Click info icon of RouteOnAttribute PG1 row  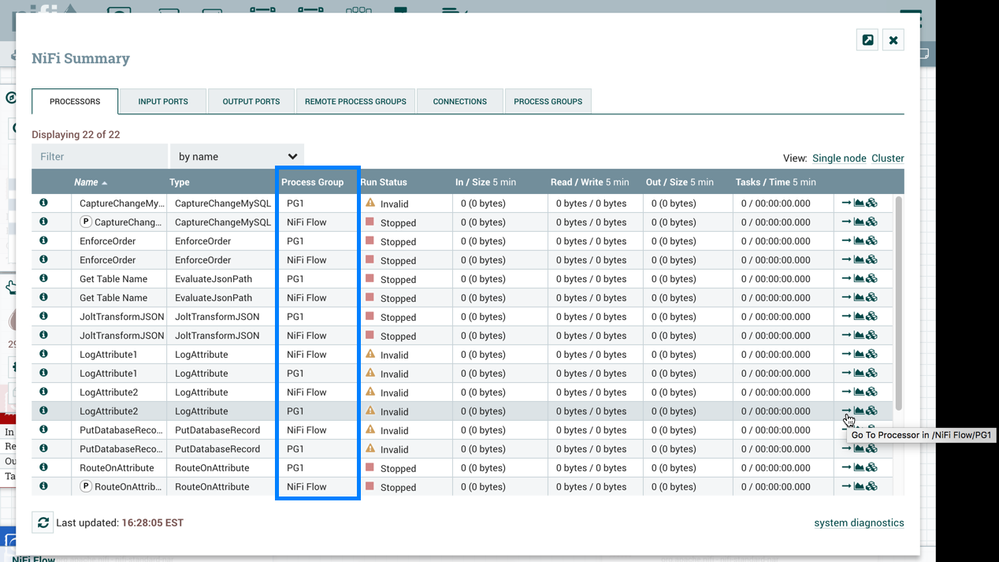pyautogui.click(x=44, y=468)
